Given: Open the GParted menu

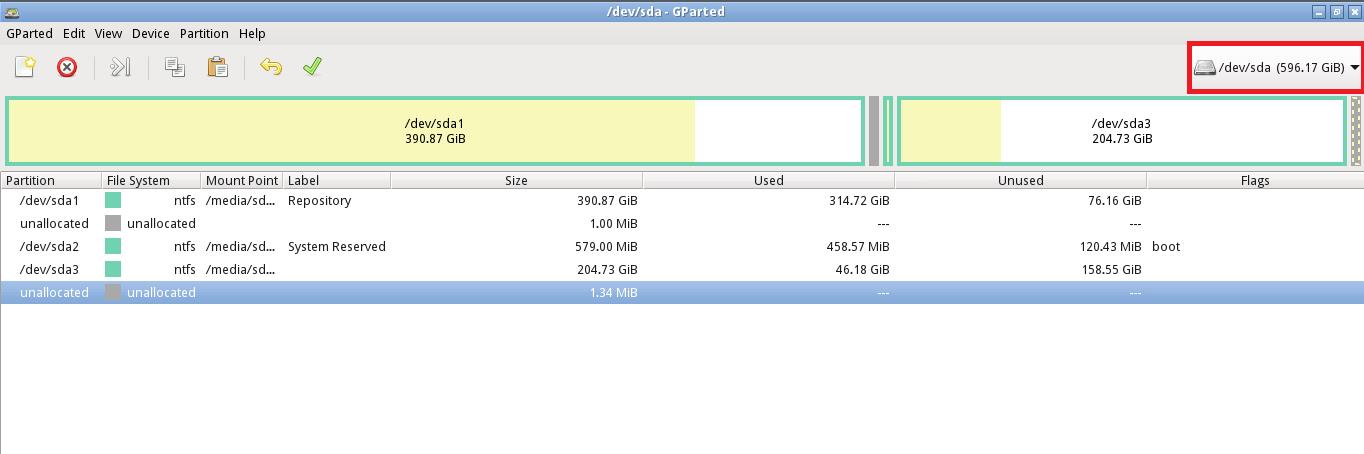Looking at the screenshot, I should coord(29,33).
